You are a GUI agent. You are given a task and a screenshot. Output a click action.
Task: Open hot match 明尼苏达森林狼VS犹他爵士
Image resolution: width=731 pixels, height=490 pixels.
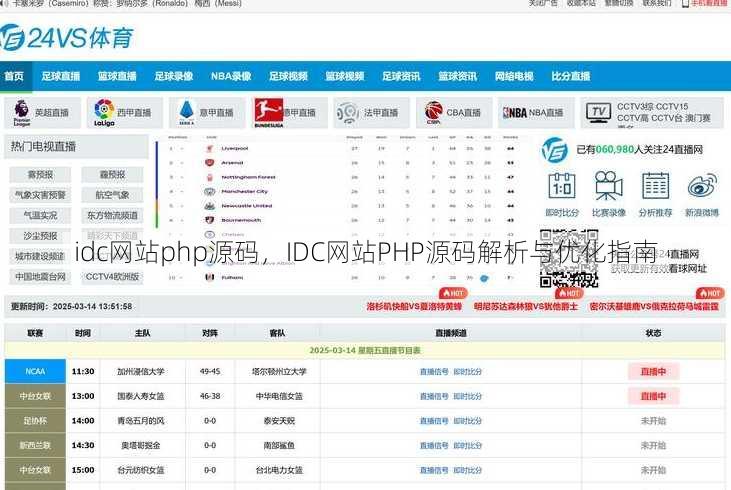[x=525, y=307]
